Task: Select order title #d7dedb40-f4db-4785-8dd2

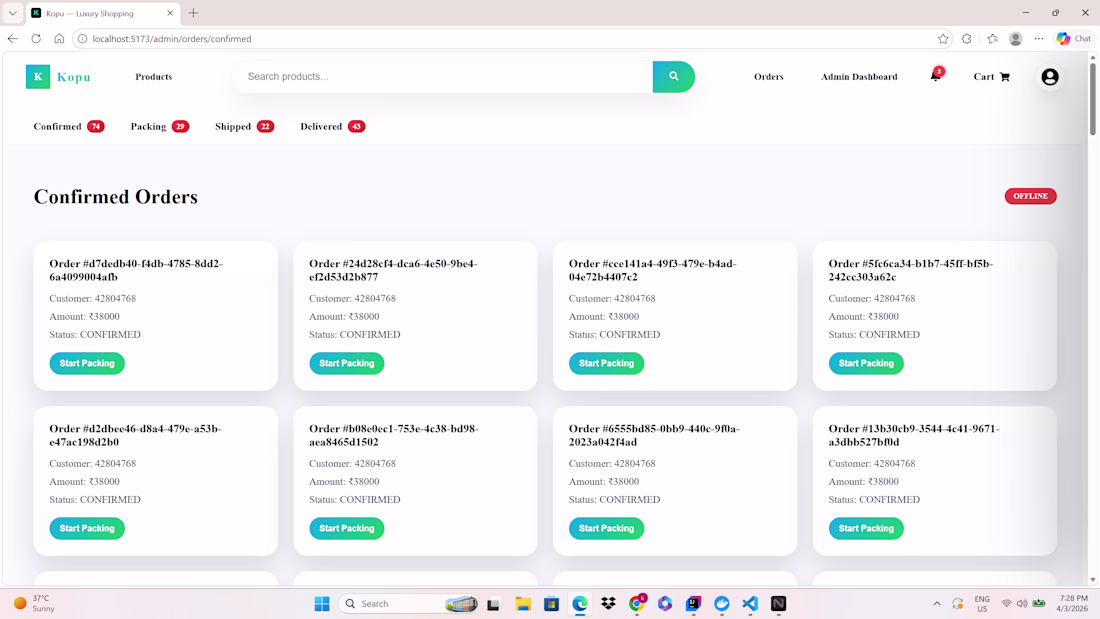Action: point(136,270)
